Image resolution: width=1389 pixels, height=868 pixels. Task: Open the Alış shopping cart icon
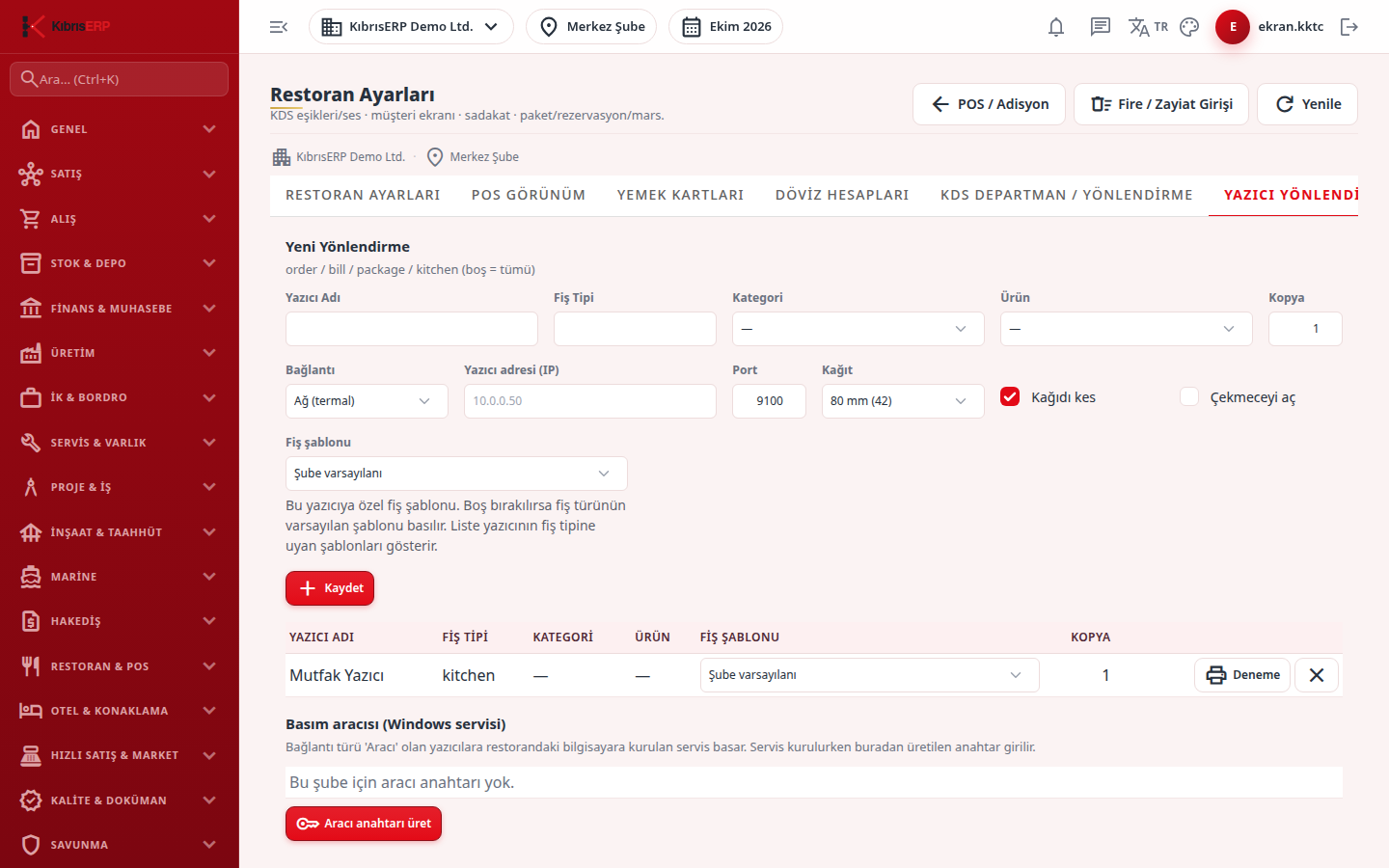31,219
